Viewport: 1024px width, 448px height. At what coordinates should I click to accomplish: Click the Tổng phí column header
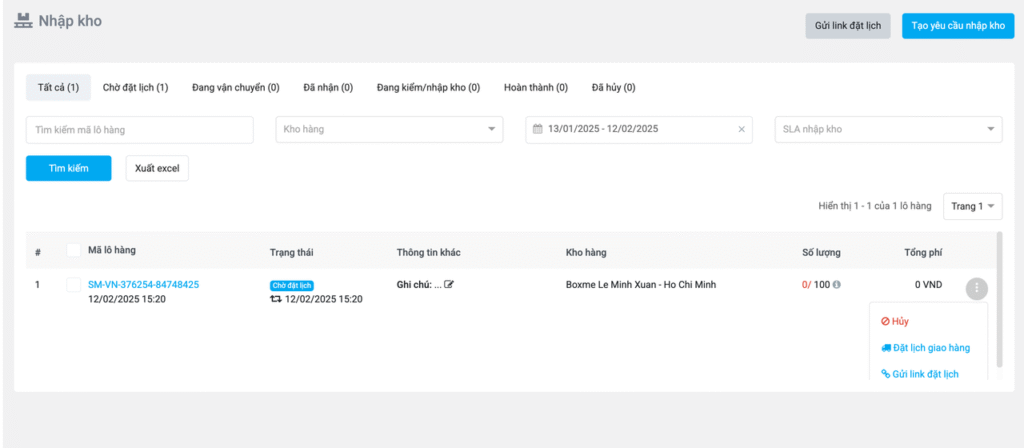[923, 252]
